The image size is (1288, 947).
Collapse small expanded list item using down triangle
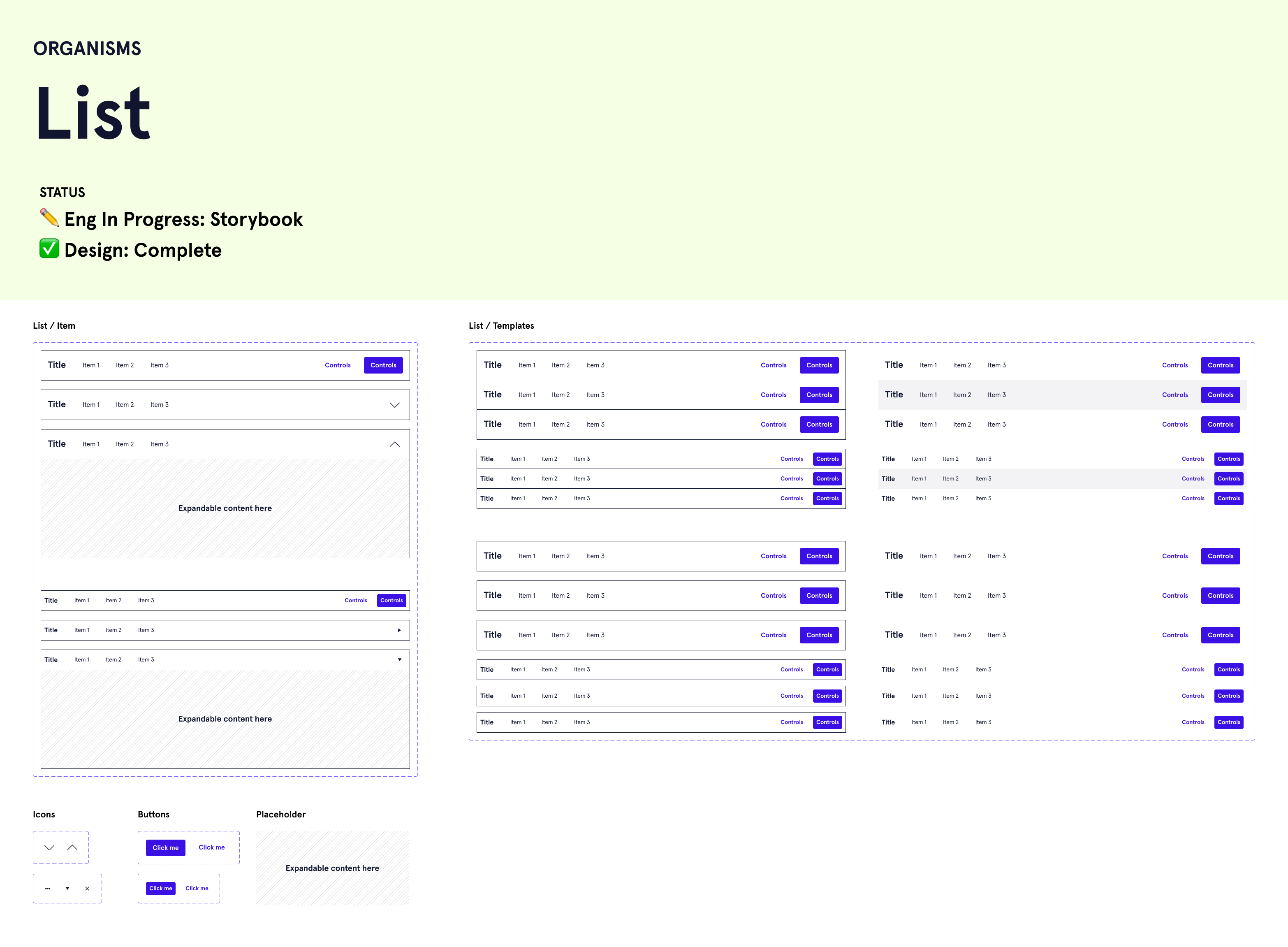point(399,660)
